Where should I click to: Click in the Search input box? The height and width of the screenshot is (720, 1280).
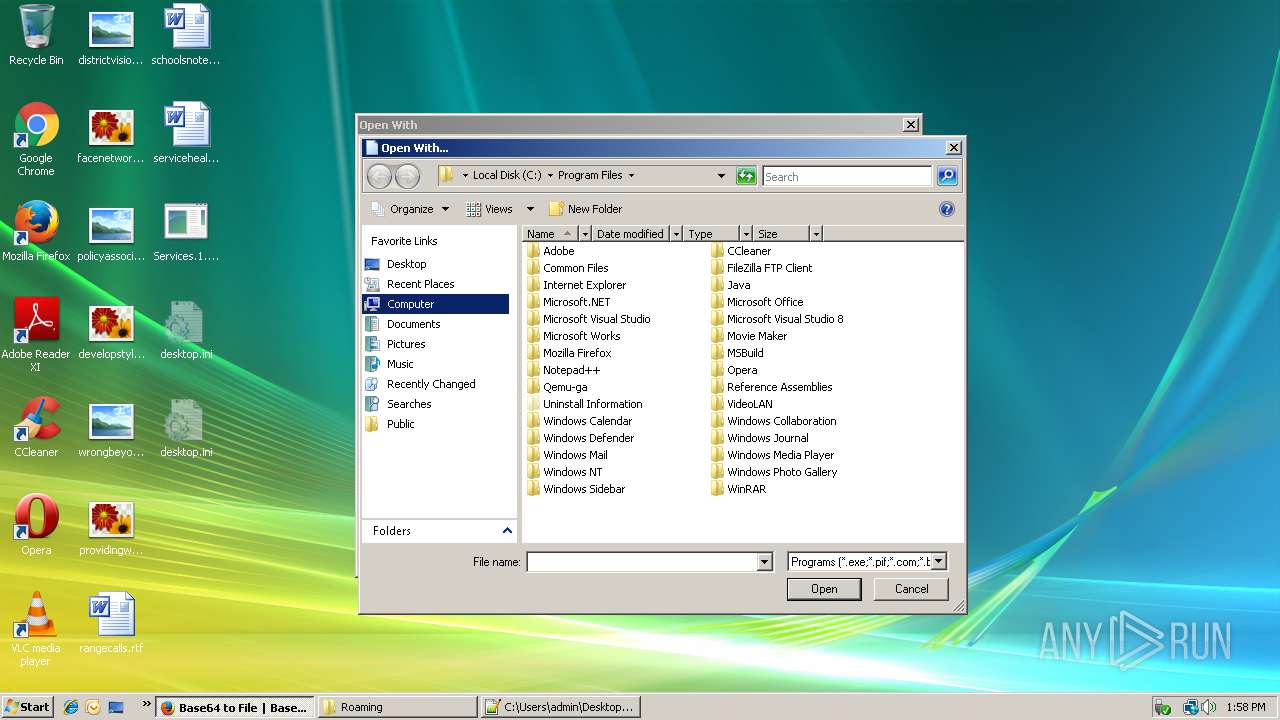click(x=847, y=176)
